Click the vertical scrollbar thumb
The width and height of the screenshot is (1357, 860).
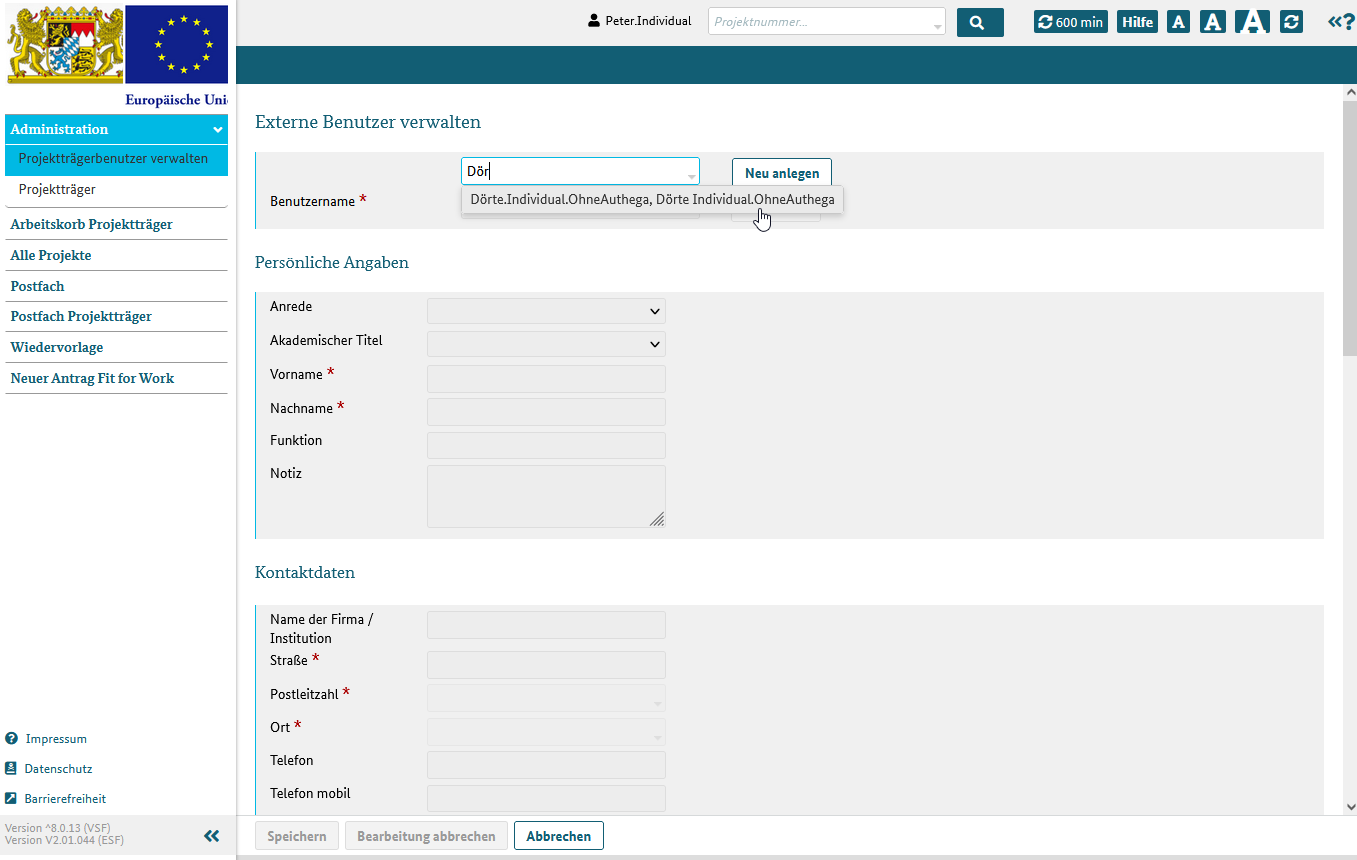click(x=1349, y=228)
